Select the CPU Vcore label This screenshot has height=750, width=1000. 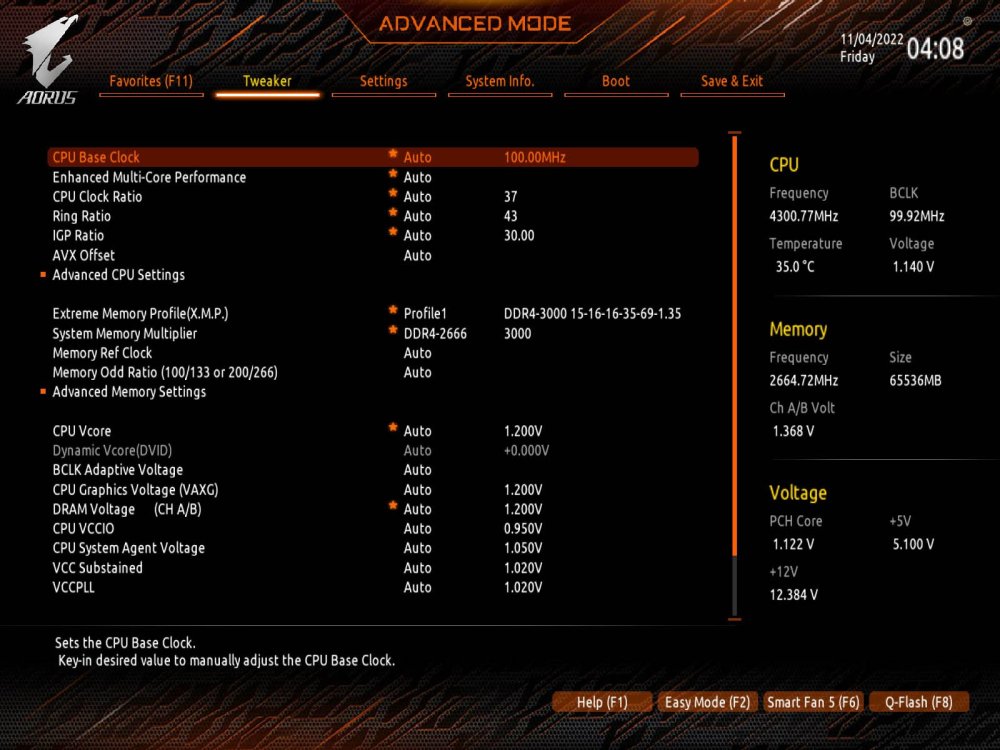pyautogui.click(x=82, y=431)
